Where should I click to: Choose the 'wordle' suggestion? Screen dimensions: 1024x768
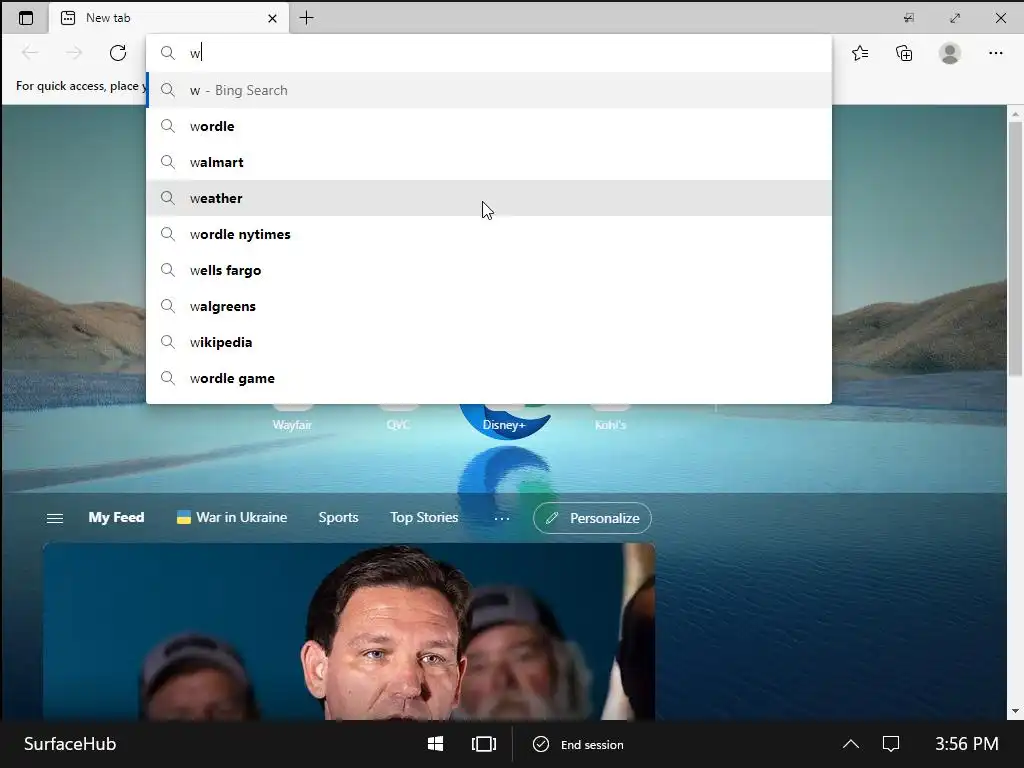point(488,126)
